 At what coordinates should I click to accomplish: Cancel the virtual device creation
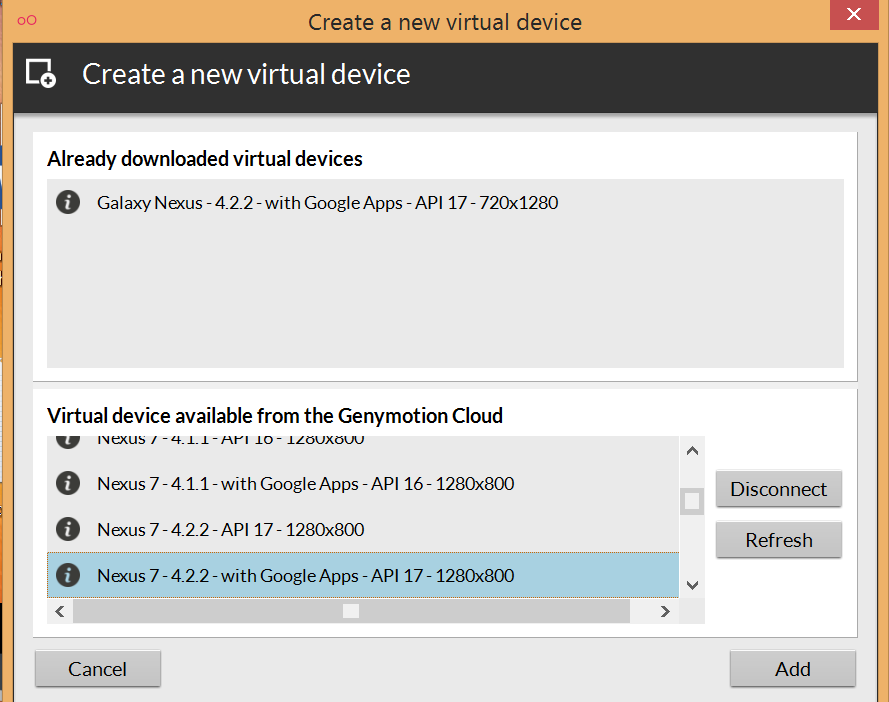97,669
